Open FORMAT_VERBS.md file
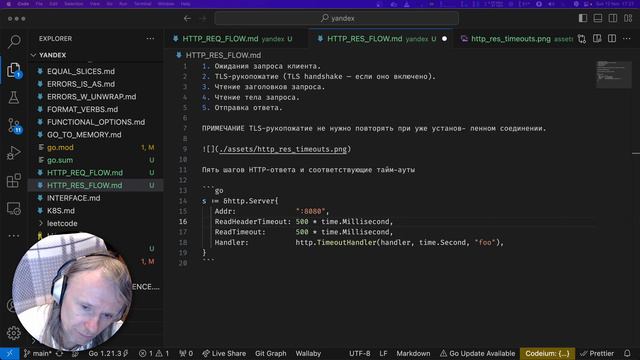This screenshot has height=360, width=640. 82,109
